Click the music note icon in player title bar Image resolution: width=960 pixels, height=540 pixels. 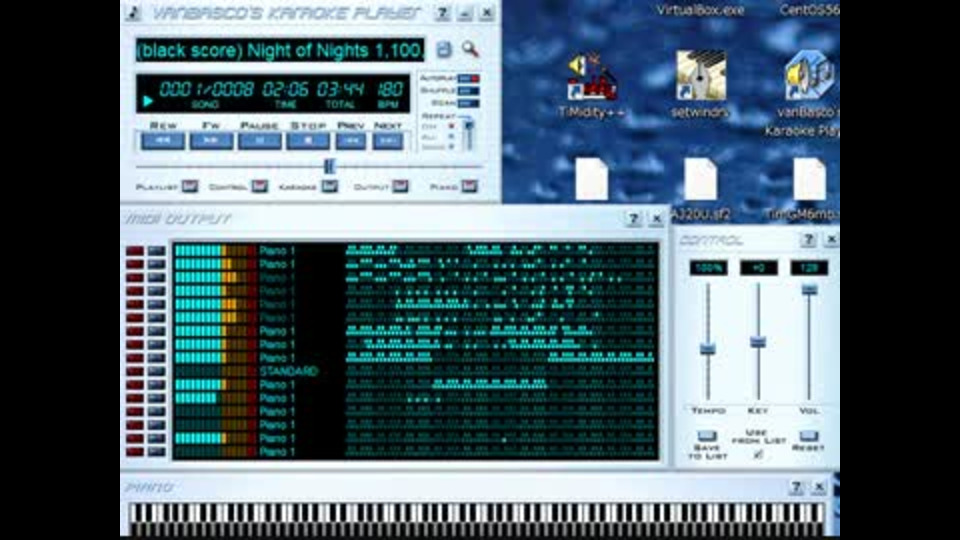point(133,12)
